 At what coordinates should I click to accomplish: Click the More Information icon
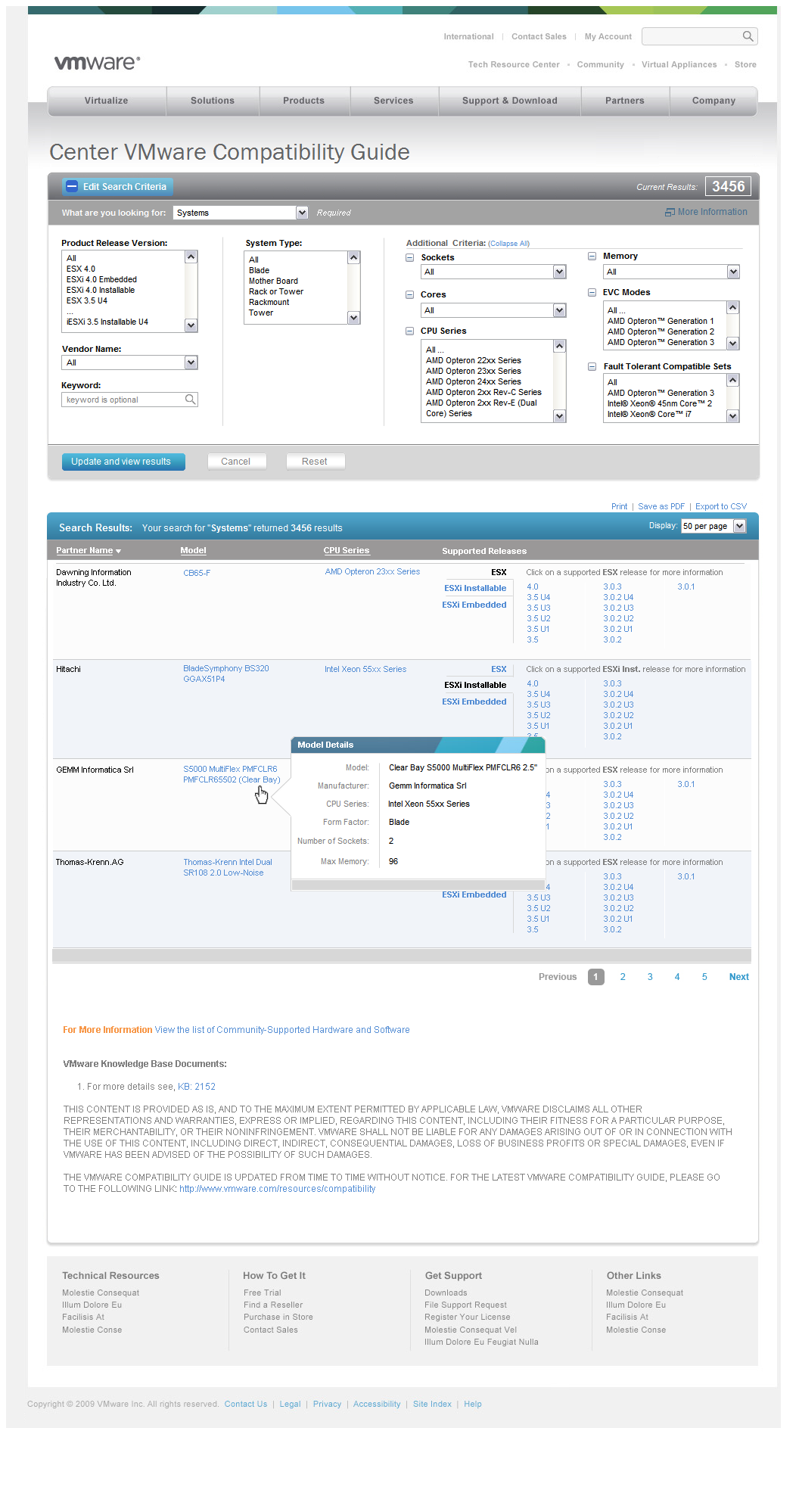pyautogui.click(x=670, y=213)
